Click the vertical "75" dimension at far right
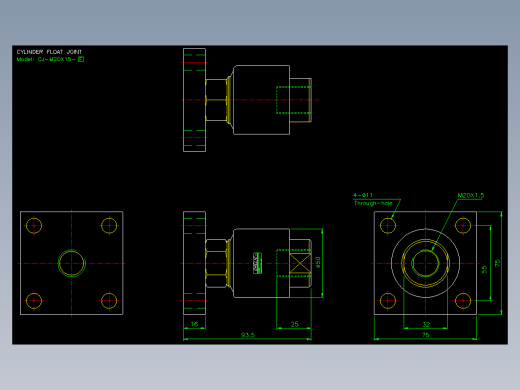The width and height of the screenshot is (520, 390). (498, 263)
